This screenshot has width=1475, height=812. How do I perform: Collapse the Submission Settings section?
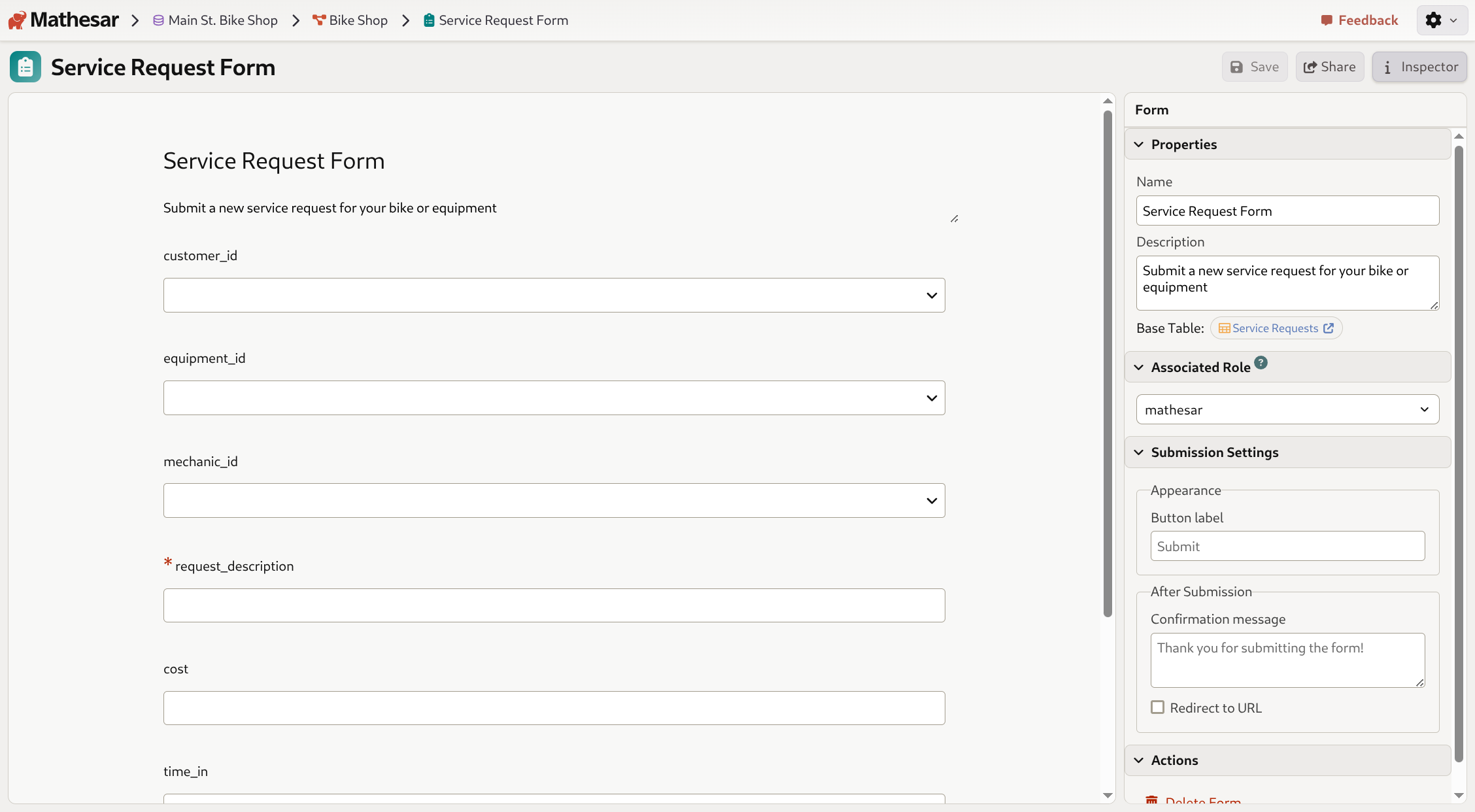[1138, 452]
